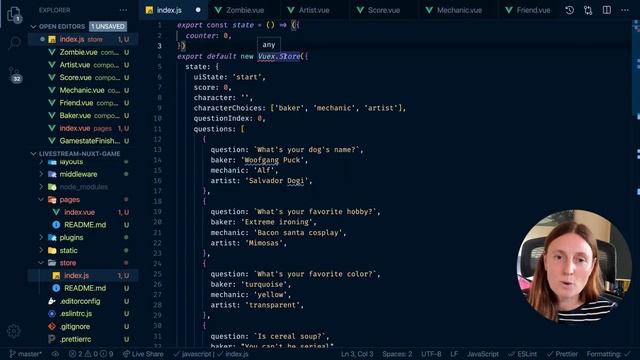Switch to the Mechanic.vue tab
The height and width of the screenshot is (360, 640).
(458, 10)
